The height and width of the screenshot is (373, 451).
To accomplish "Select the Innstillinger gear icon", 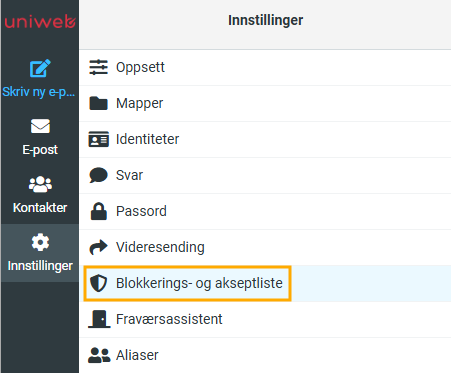I will tap(40, 242).
